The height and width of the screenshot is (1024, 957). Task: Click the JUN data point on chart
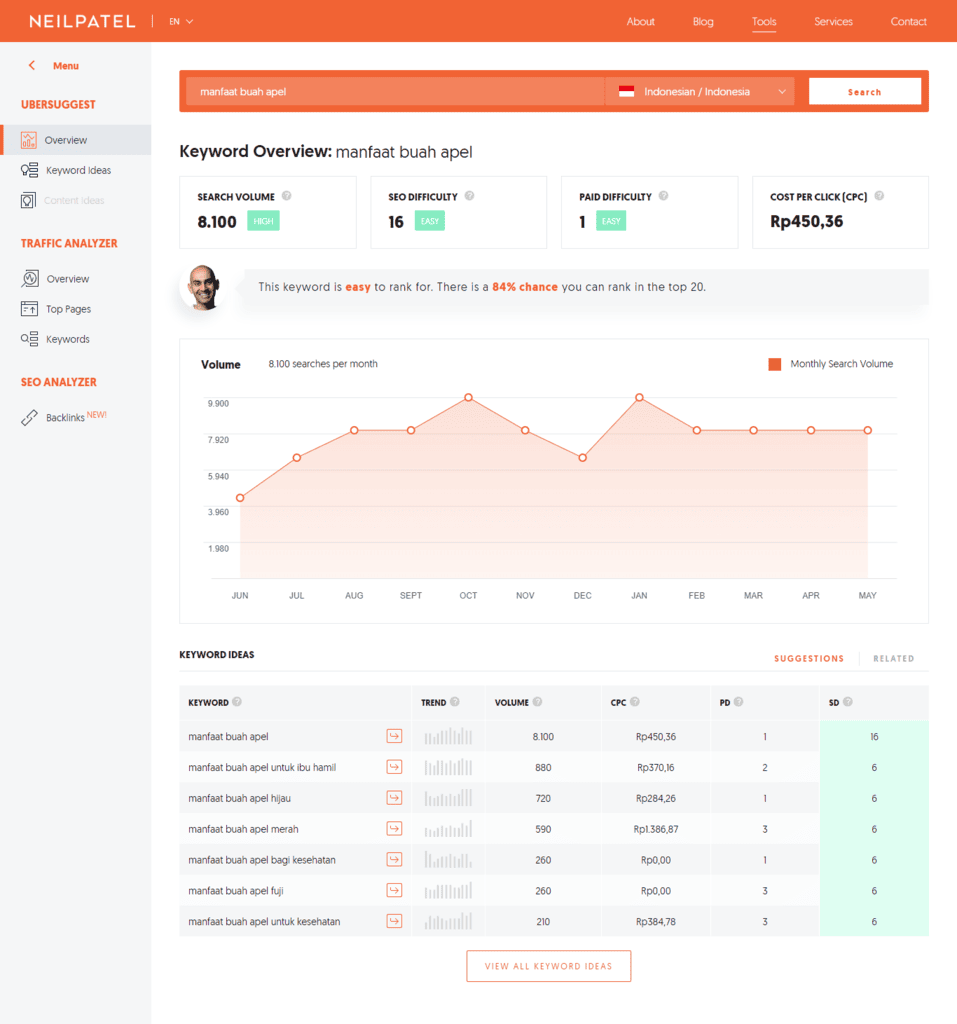point(240,498)
